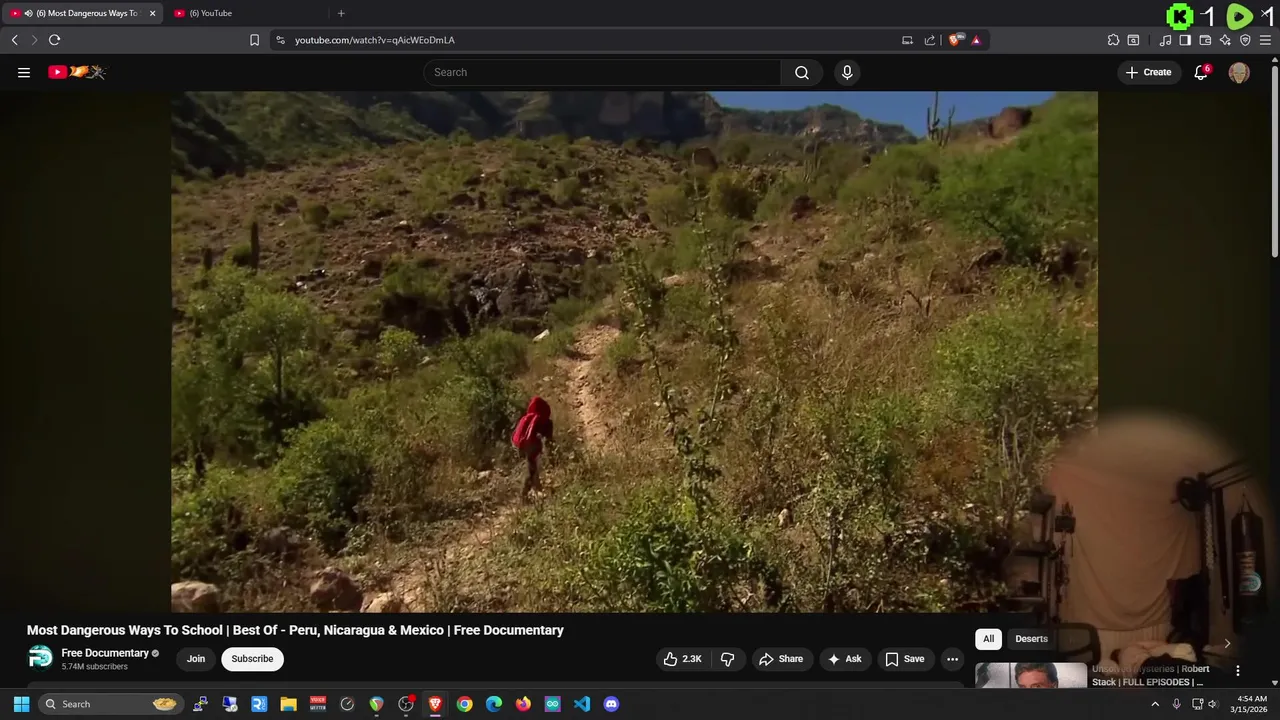Open a new browser tab

point(341,13)
